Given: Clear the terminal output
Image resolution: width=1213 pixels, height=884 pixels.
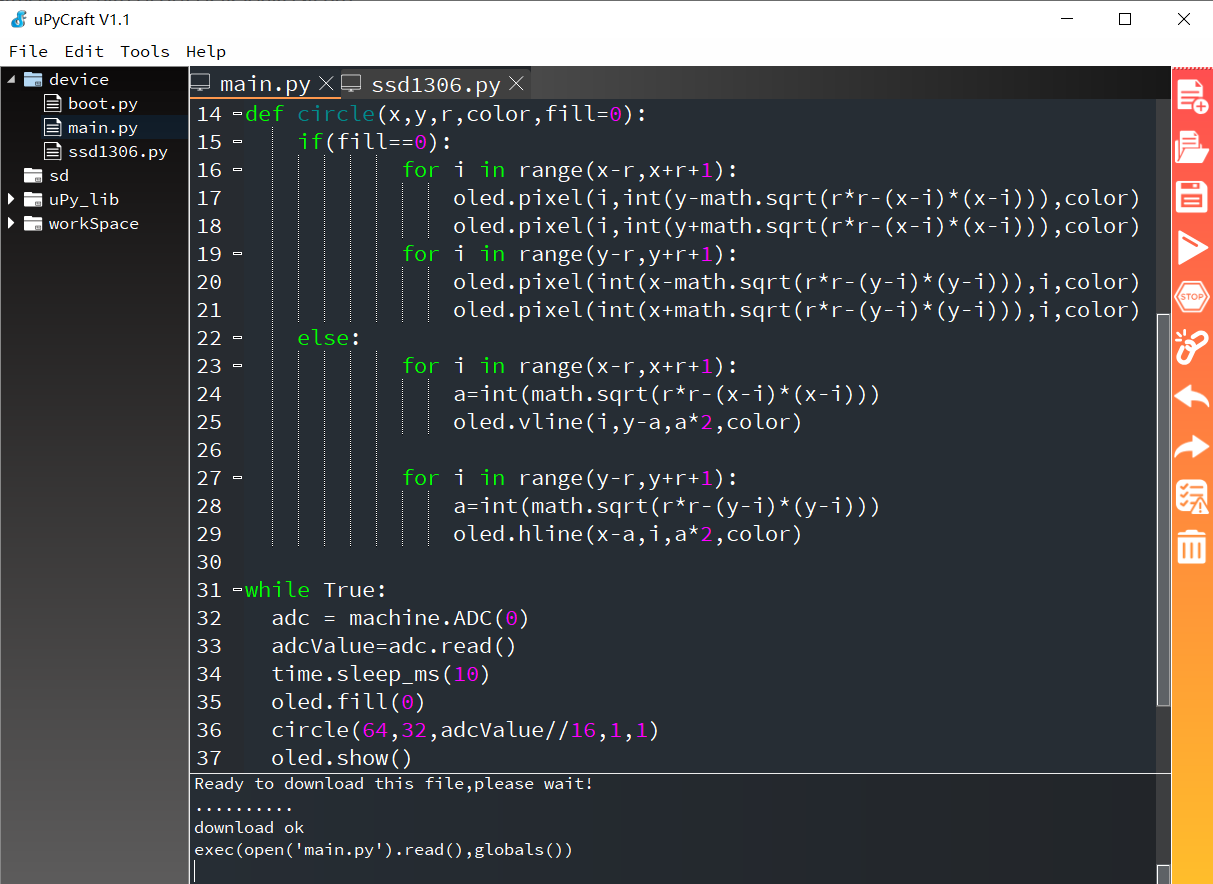Looking at the screenshot, I should tap(1191, 547).
